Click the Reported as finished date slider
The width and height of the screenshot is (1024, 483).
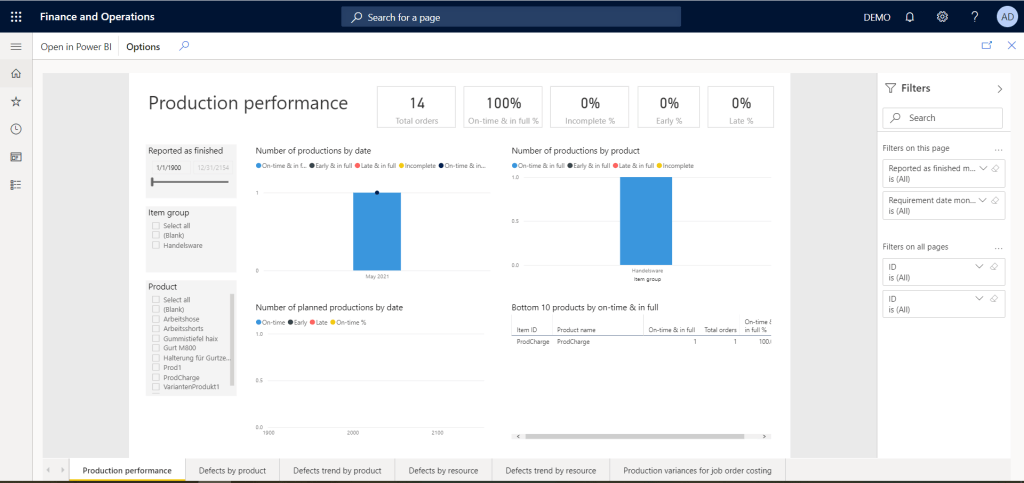pos(190,182)
